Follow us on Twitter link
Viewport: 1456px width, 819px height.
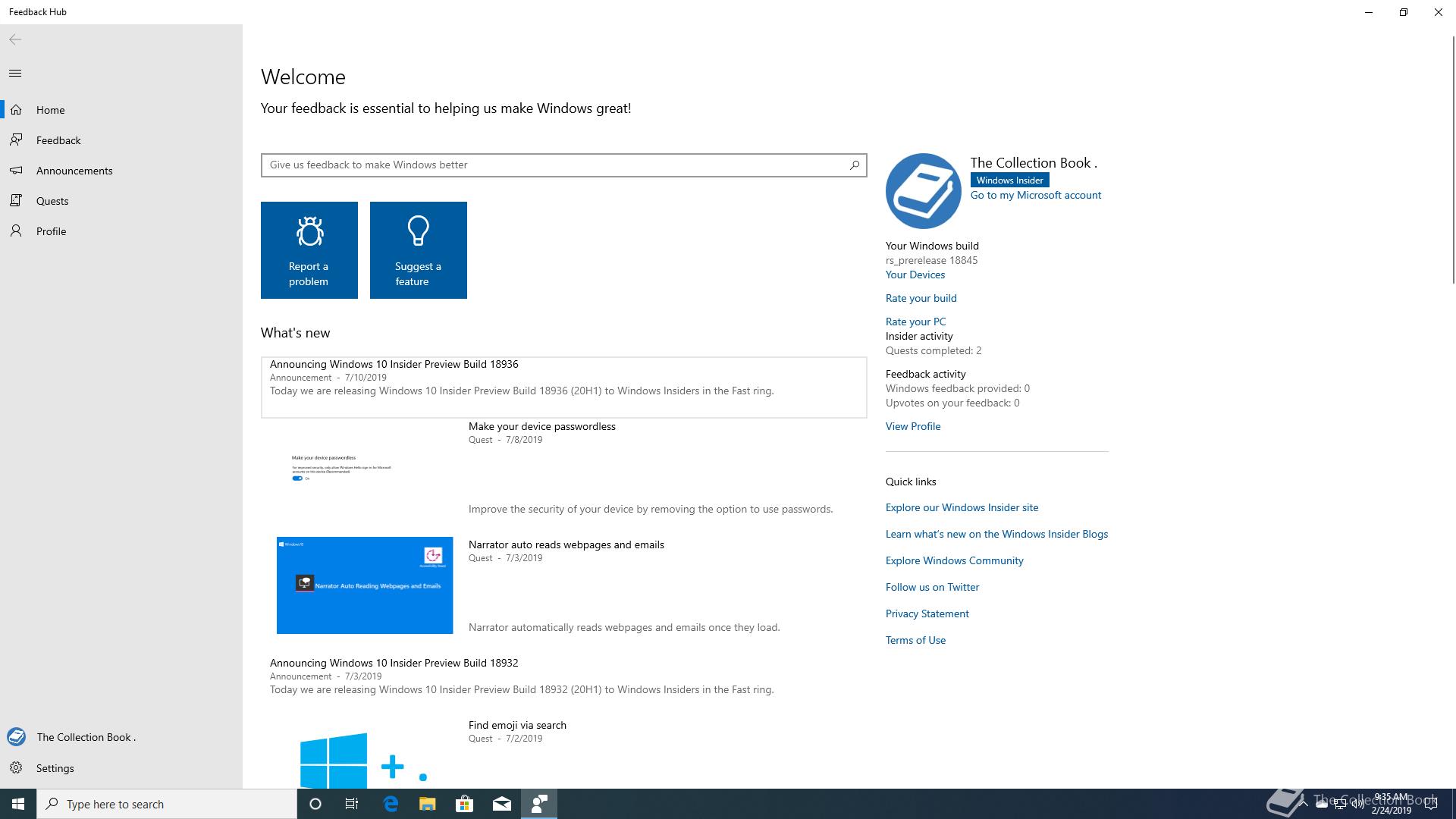point(932,587)
